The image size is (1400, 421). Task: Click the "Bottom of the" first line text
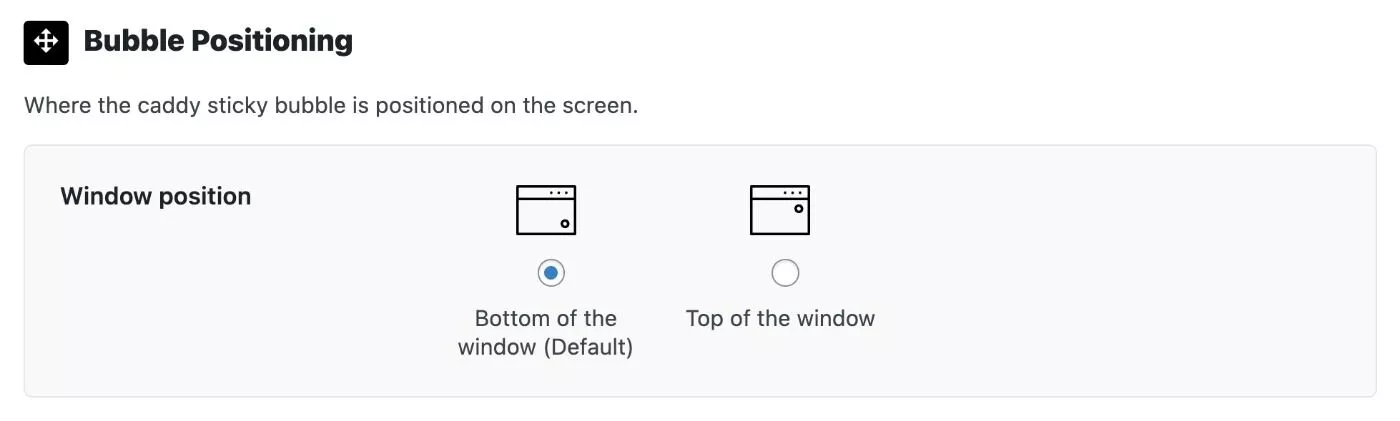tap(546, 319)
